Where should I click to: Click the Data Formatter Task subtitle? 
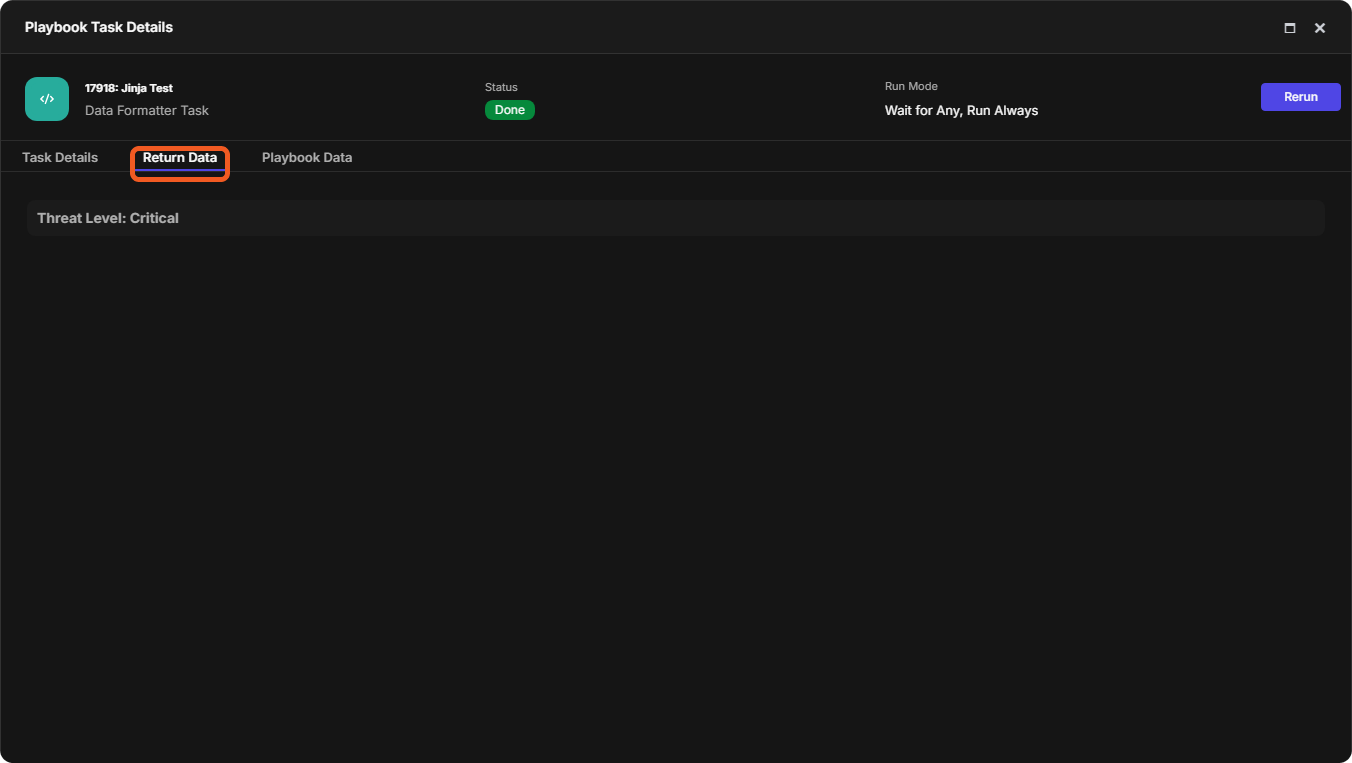pyautogui.click(x=147, y=110)
